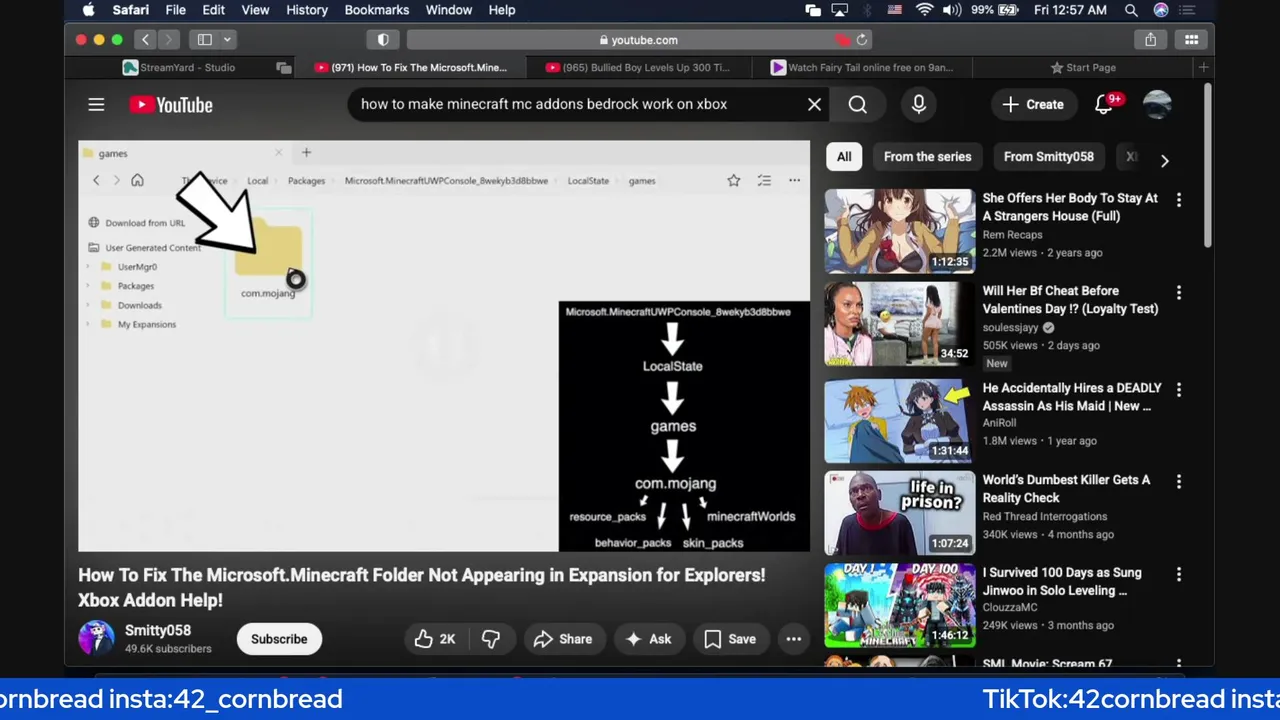Open the Smitty058 channel avatar
The image size is (1280, 720).
coord(96,638)
